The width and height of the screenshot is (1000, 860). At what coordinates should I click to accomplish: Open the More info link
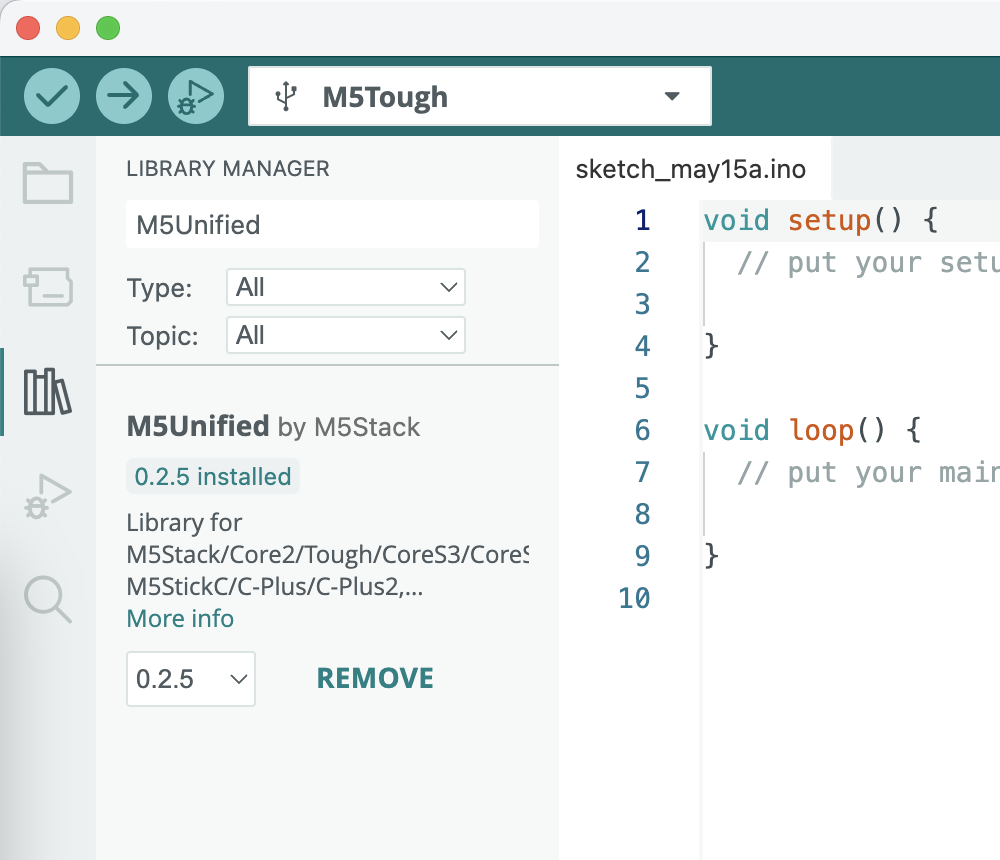tap(180, 618)
